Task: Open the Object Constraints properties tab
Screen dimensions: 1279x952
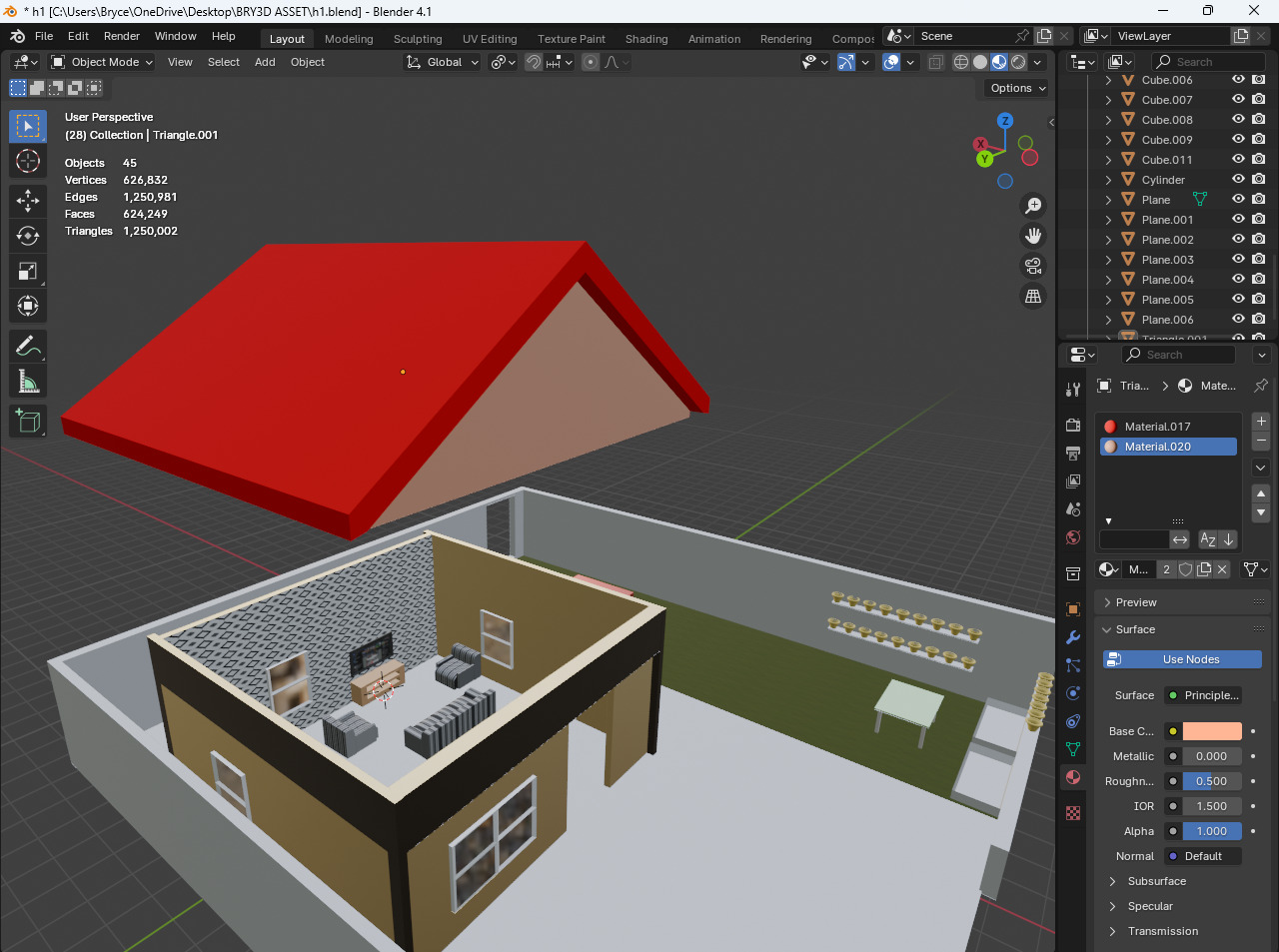Action: tap(1073, 721)
